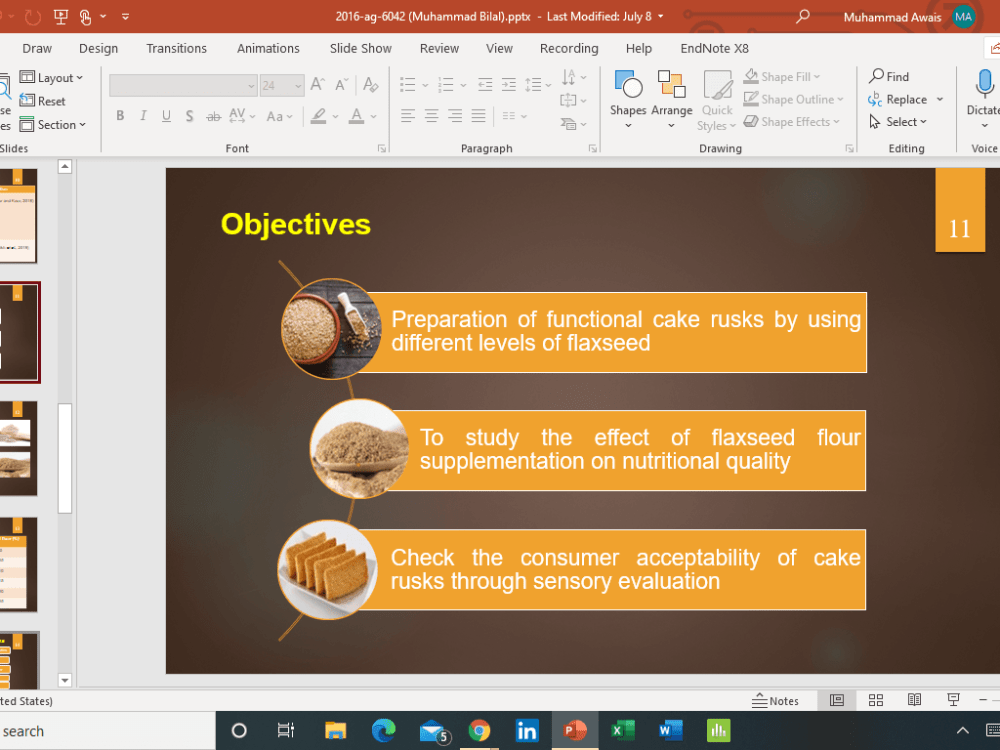Toggle underline formatting
The width and height of the screenshot is (1000, 750).
coord(166,116)
